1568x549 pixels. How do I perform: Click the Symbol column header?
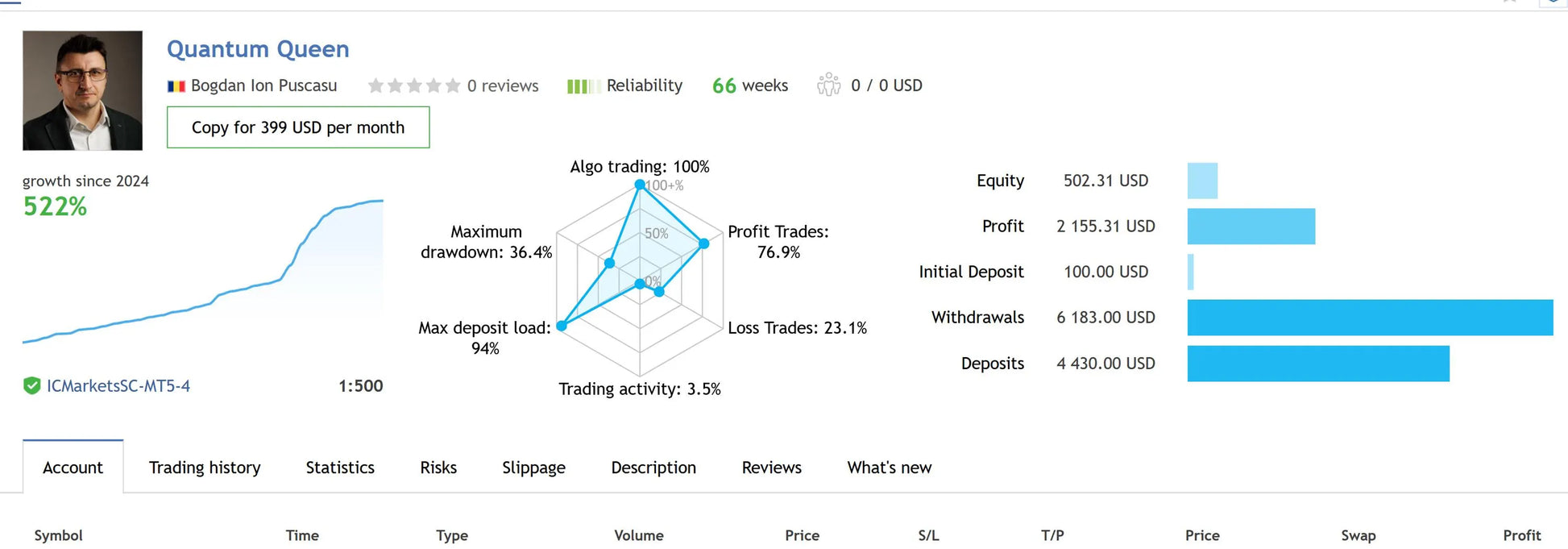tap(58, 535)
